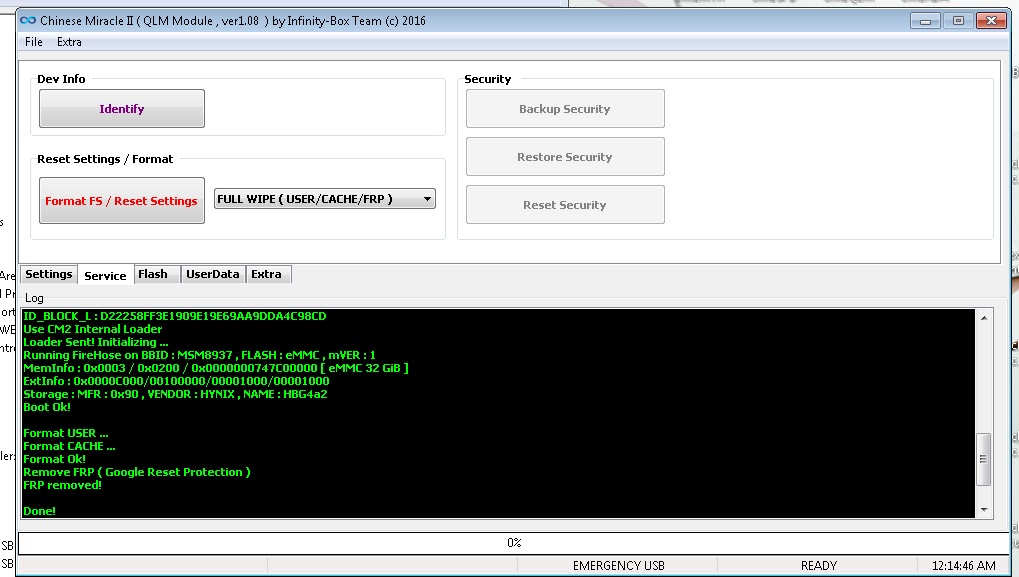Click the Backup Security button
The height and width of the screenshot is (577, 1019).
click(565, 109)
